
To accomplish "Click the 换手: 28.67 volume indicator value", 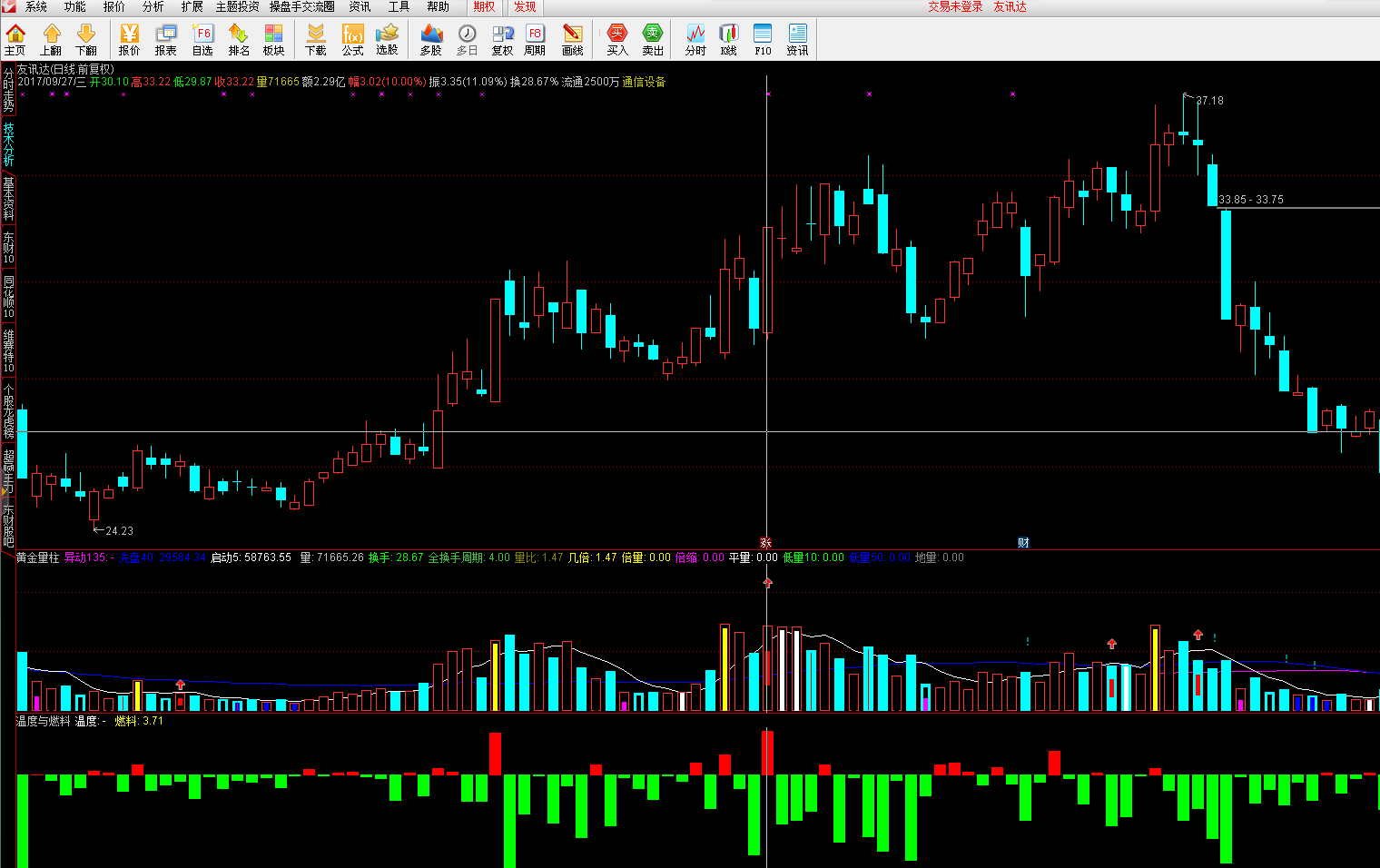I will tap(396, 557).
